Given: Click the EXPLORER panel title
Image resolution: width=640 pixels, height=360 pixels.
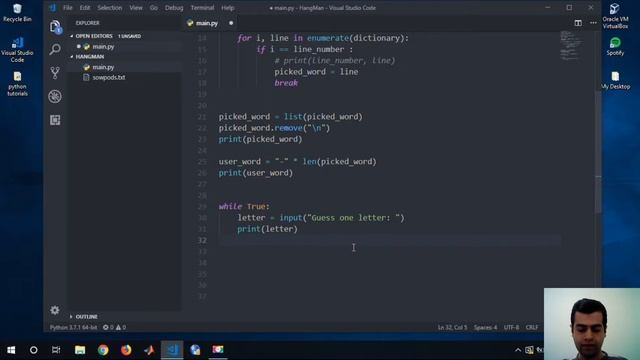Looking at the screenshot, I should [x=87, y=23].
